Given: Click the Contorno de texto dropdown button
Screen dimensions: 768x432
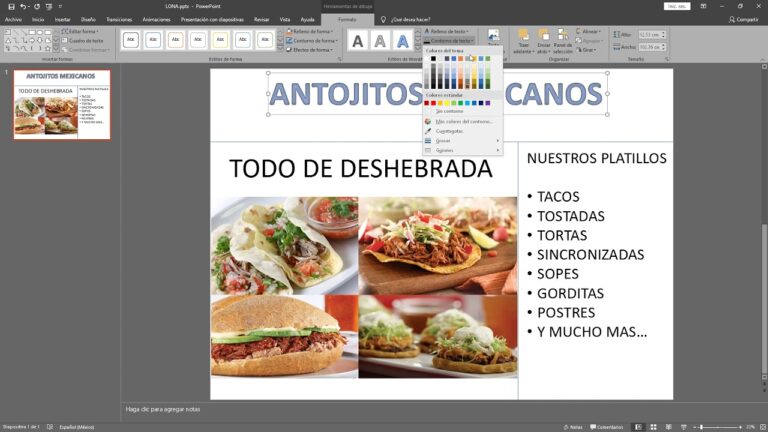Looking at the screenshot, I should 449,41.
